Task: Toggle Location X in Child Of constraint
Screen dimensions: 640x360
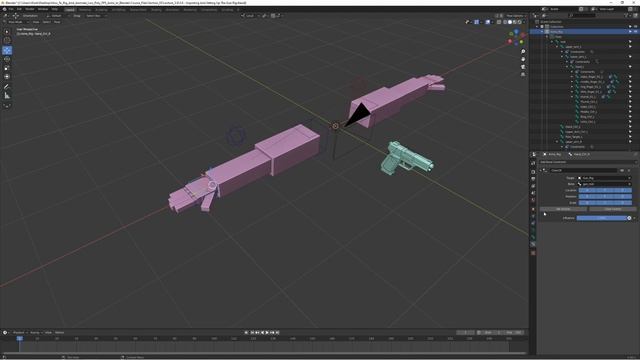Action: click(587, 190)
